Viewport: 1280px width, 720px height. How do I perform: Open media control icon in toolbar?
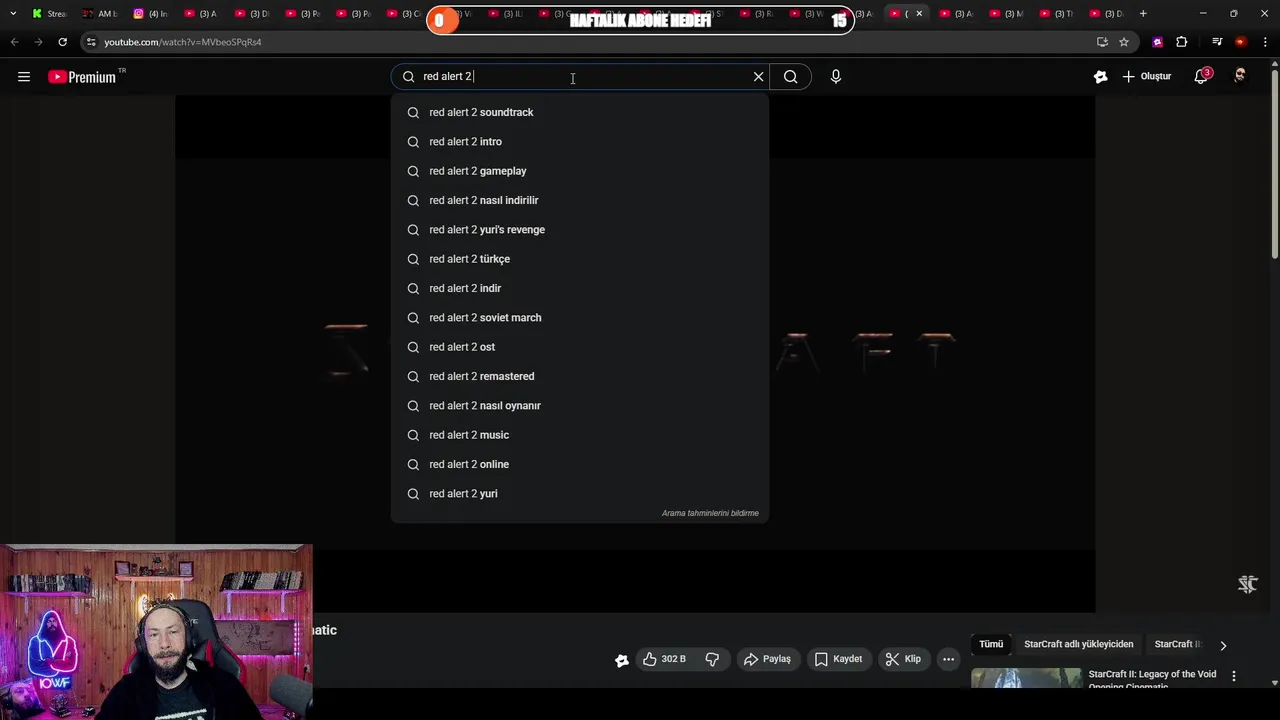1217,42
